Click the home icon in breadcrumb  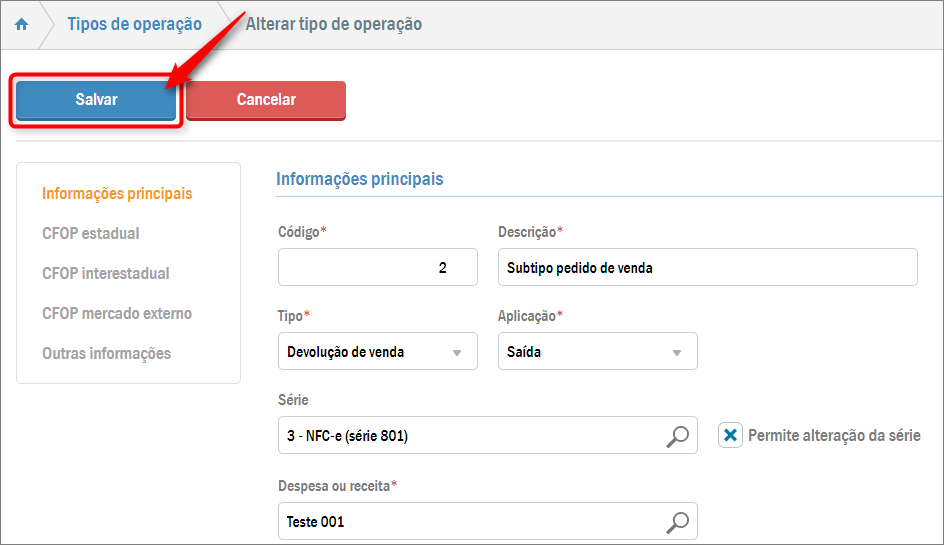point(21,24)
